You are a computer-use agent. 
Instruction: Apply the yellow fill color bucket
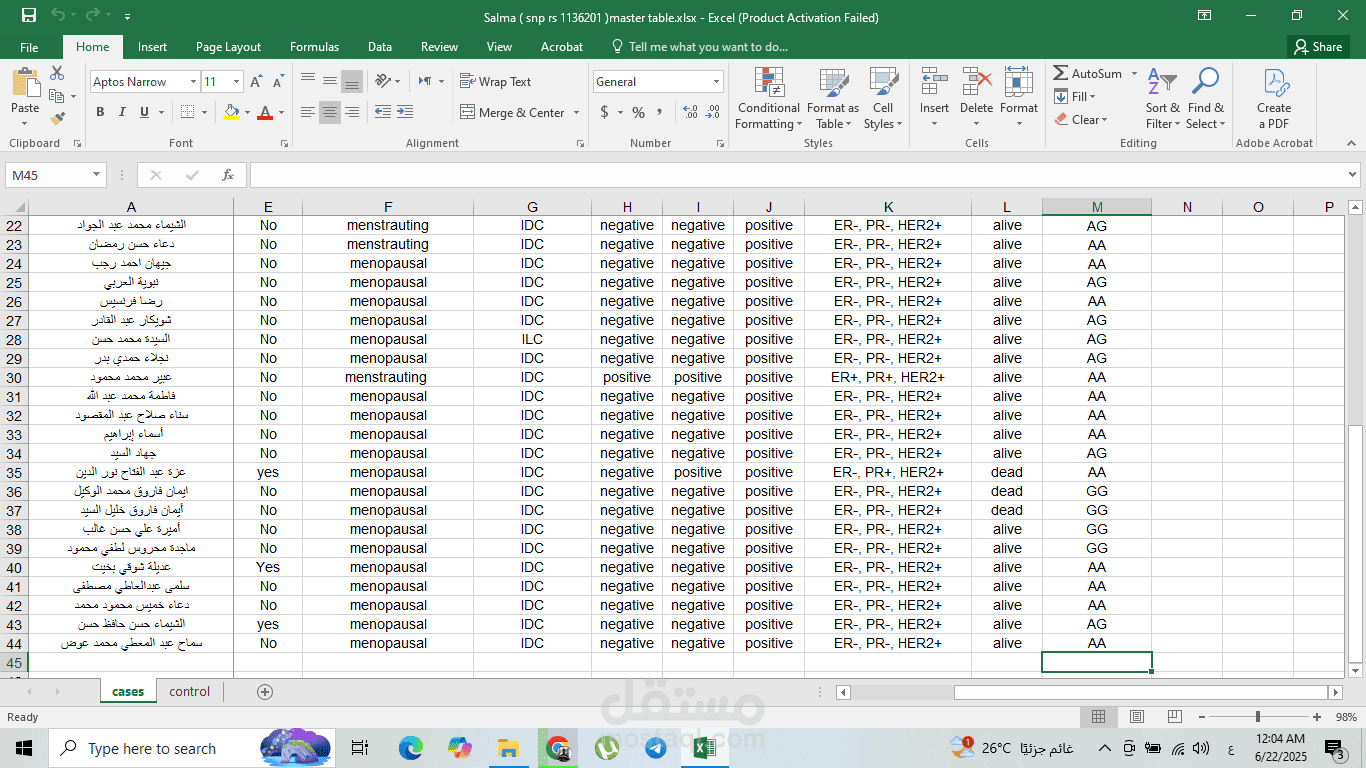(x=232, y=112)
